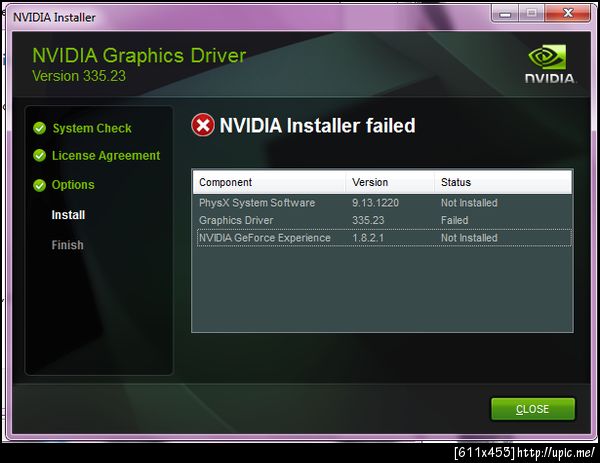This screenshot has height=463, width=600.
Task: Click the NVIDIA Installer title bar text
Action: (54, 17)
